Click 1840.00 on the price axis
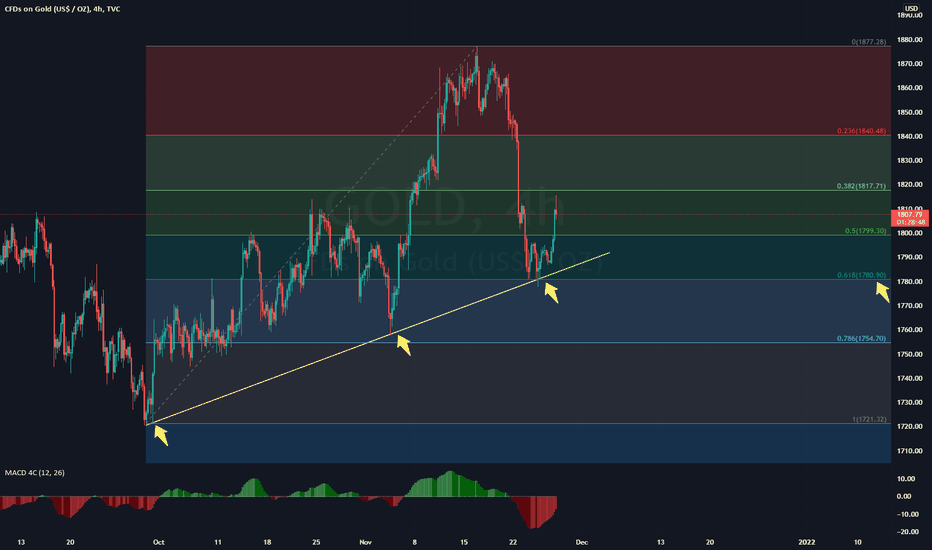The image size is (932, 550). click(x=909, y=136)
